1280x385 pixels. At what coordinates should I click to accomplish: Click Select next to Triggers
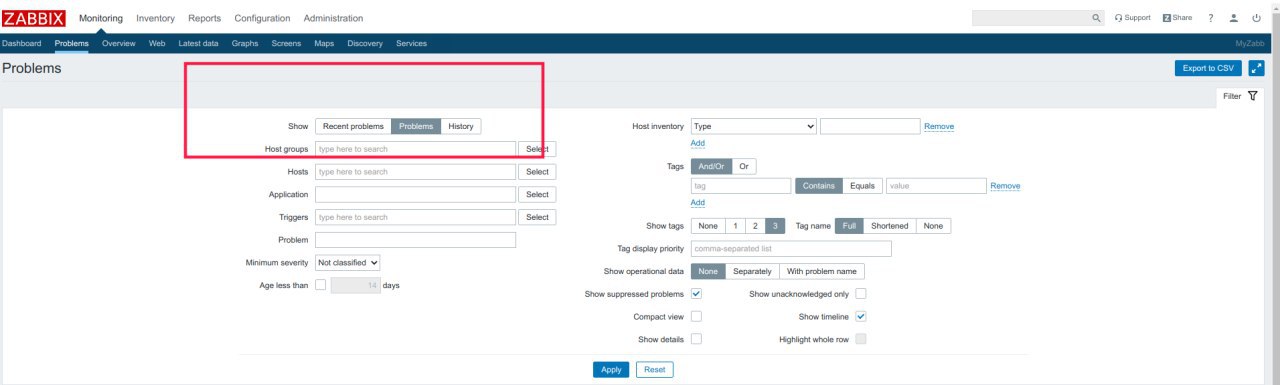(537, 217)
